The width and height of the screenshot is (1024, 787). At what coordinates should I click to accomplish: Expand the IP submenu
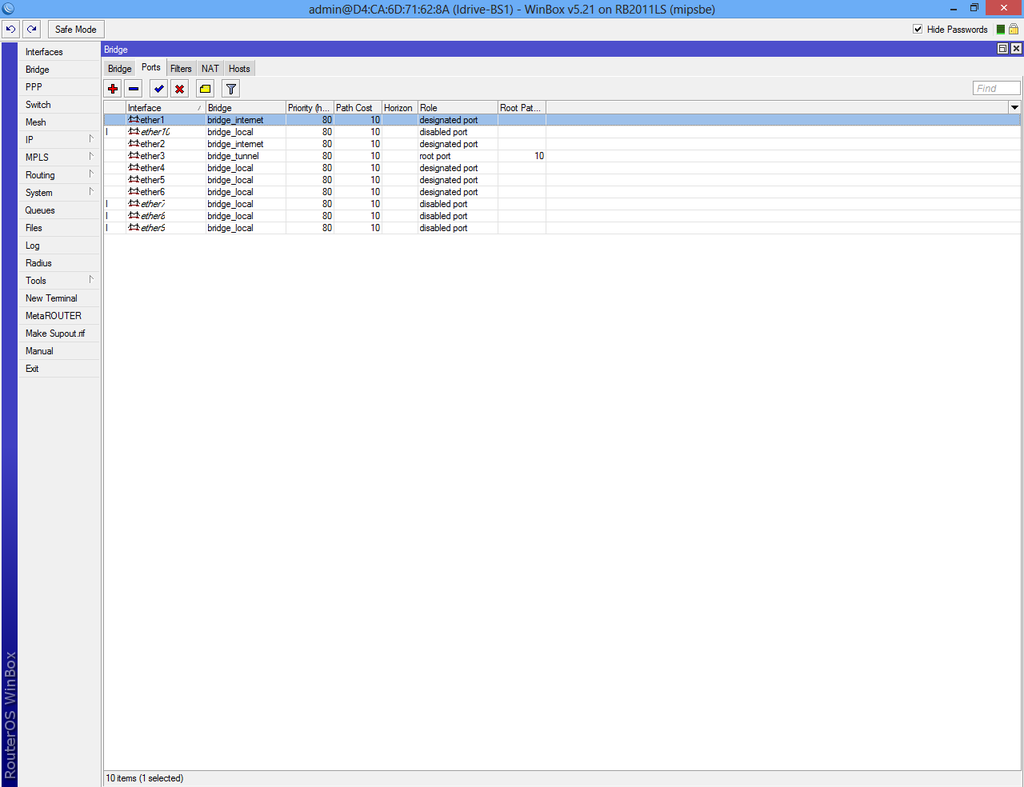click(59, 140)
